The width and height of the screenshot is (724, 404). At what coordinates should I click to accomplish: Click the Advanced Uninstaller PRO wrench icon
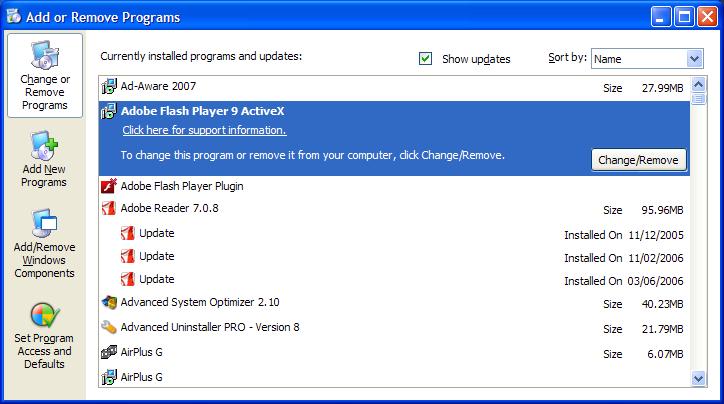pos(109,327)
